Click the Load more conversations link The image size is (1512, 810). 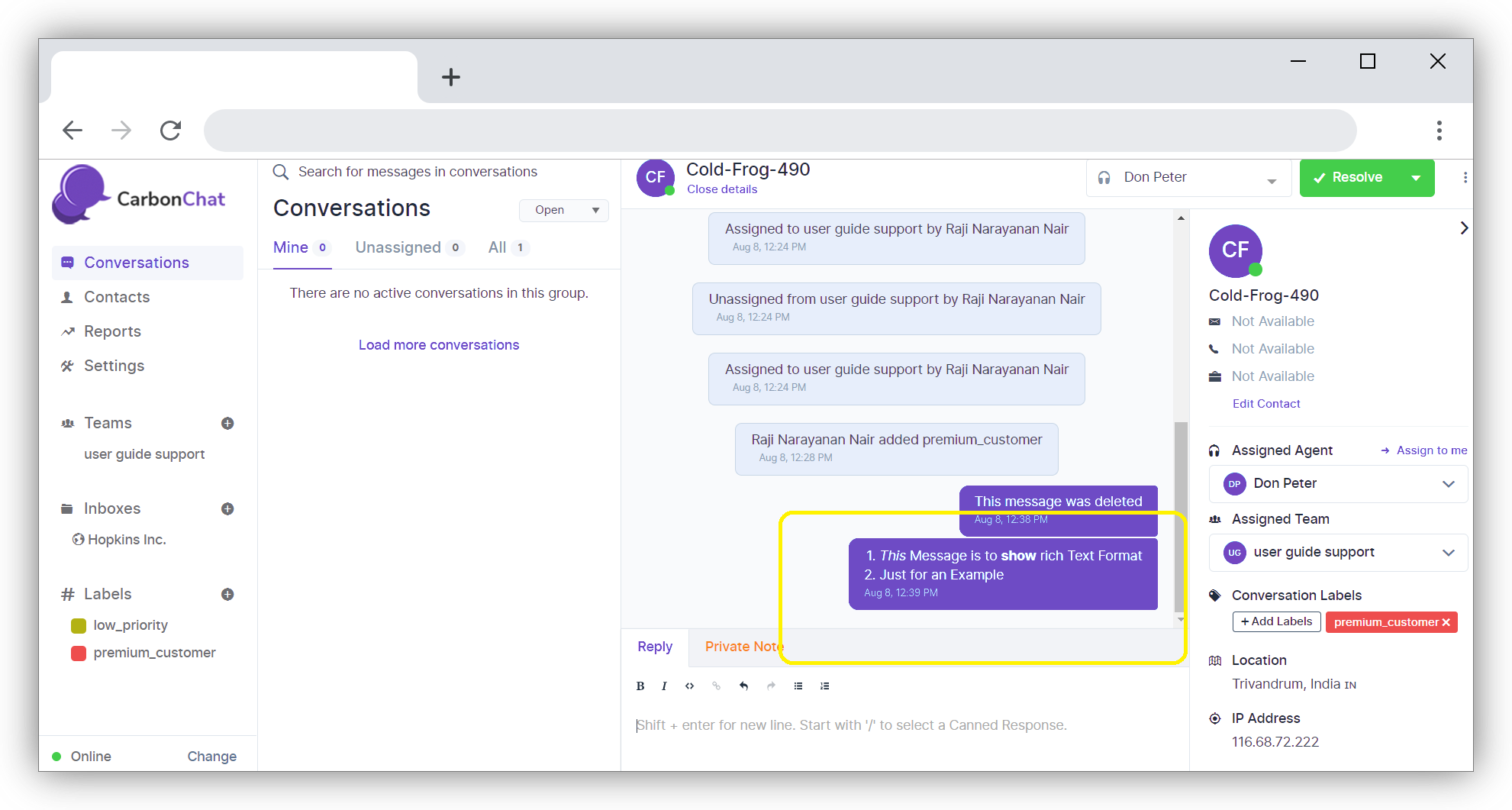click(439, 345)
